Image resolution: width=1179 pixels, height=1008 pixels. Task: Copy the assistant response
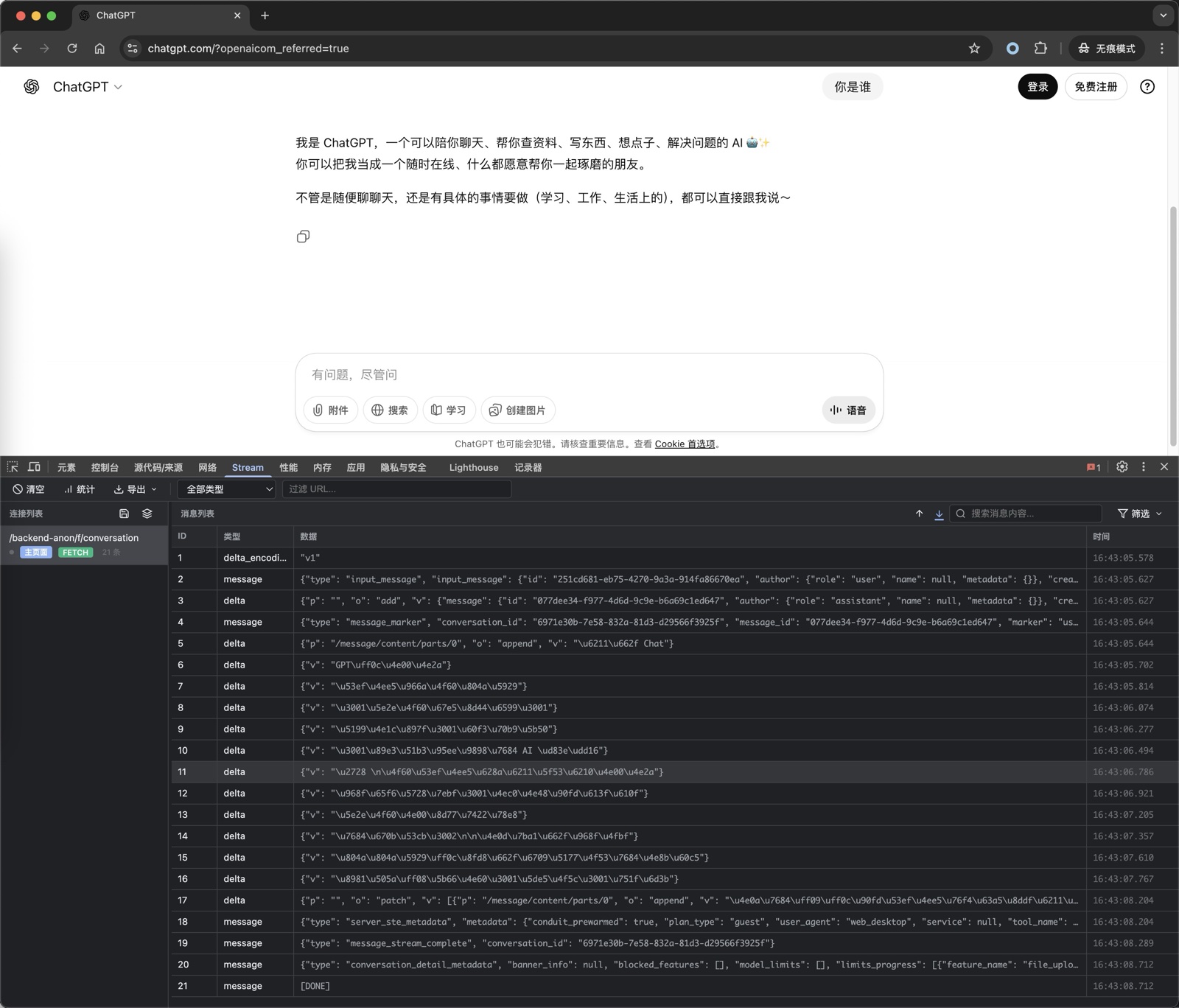tap(303, 237)
